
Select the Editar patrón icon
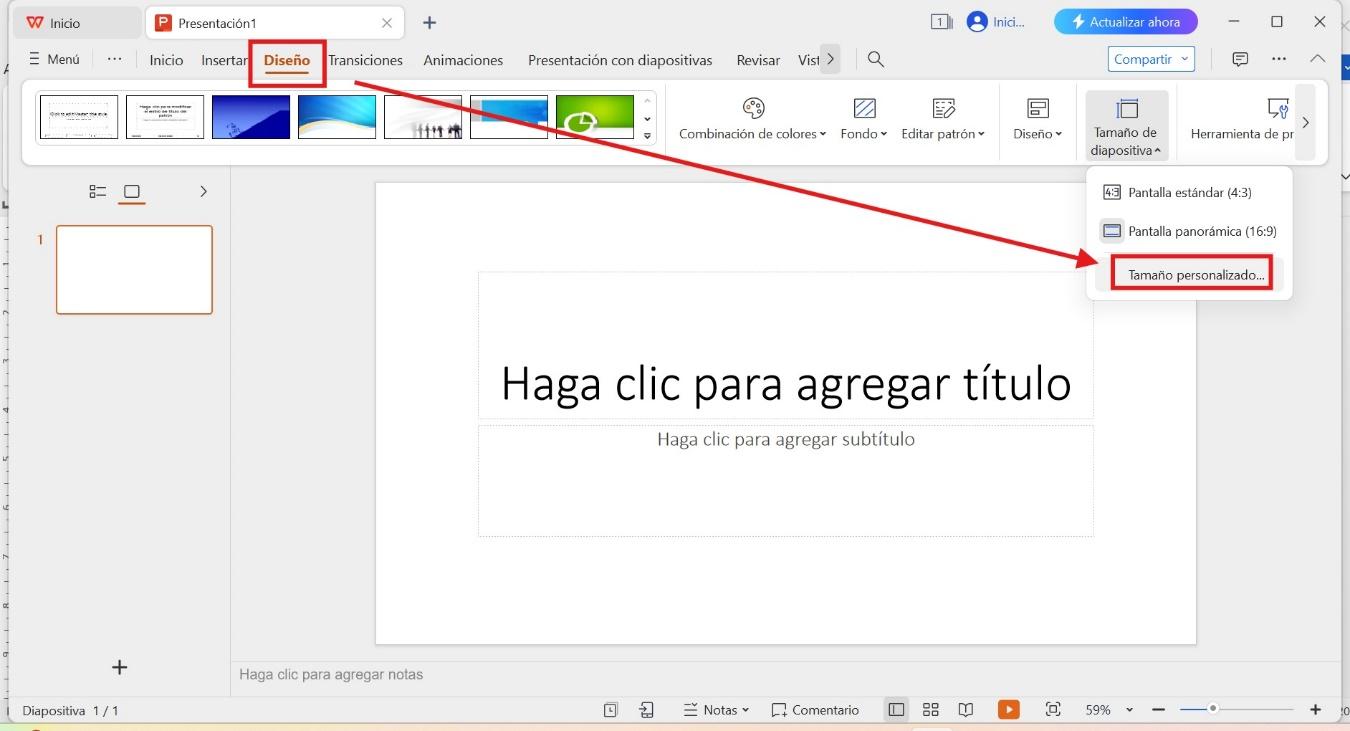[940, 110]
